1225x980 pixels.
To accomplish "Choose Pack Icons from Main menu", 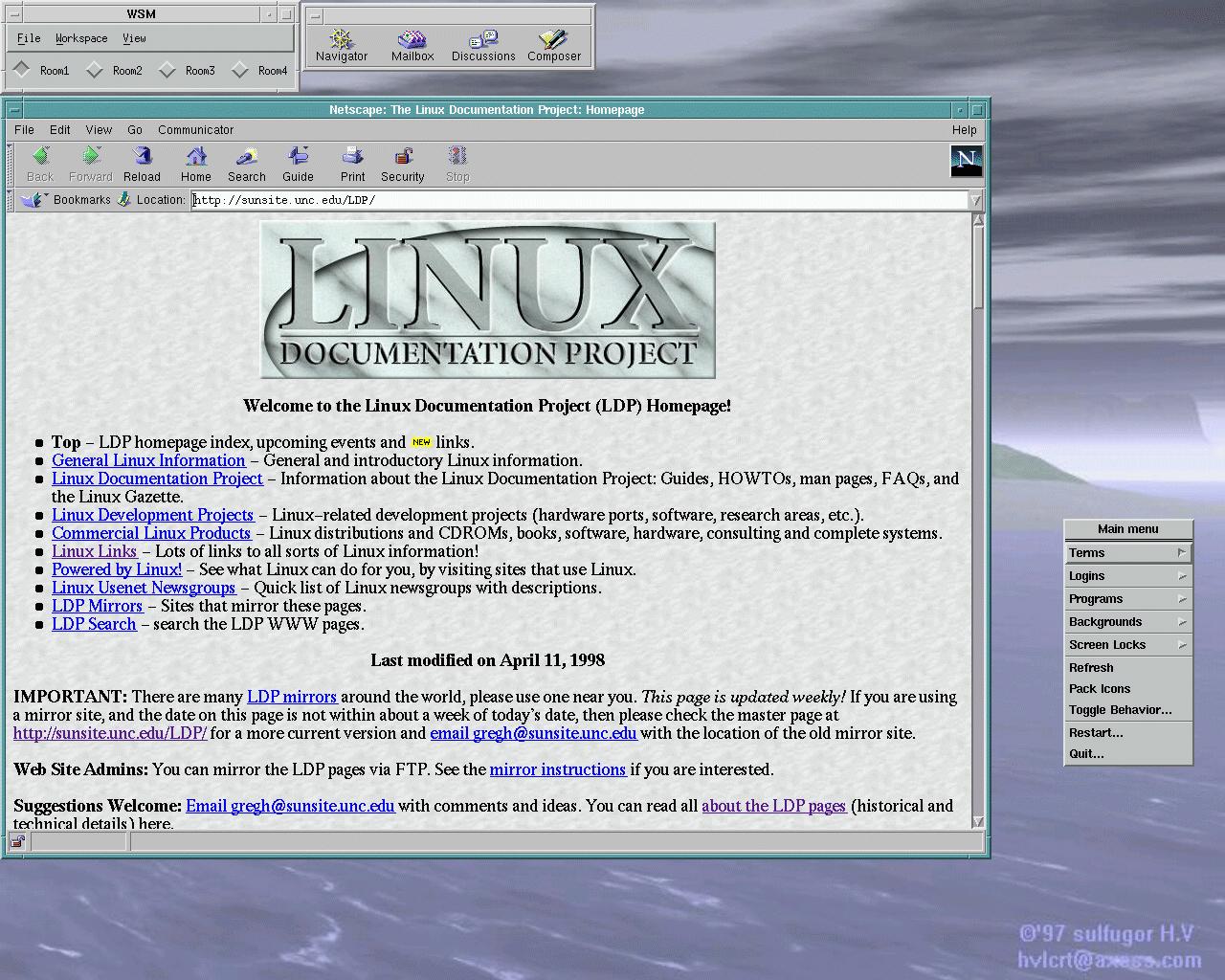I will point(1128,688).
